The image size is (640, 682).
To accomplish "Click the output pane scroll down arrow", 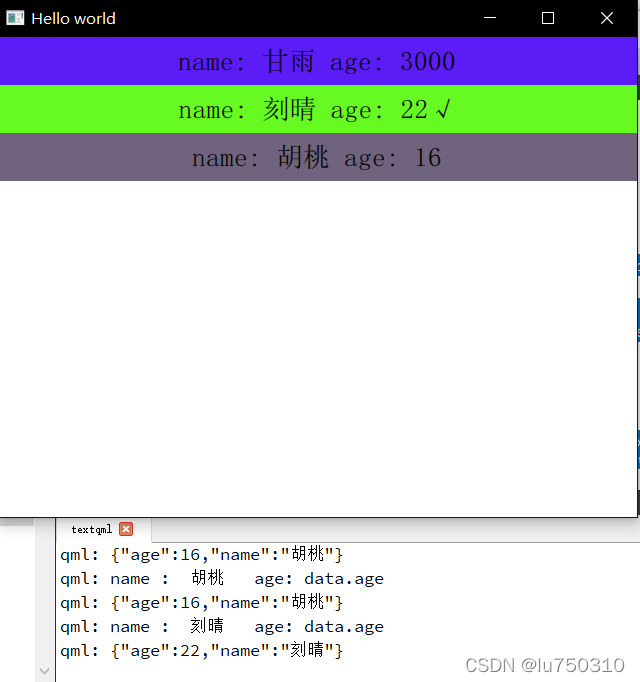I will pos(44,671).
